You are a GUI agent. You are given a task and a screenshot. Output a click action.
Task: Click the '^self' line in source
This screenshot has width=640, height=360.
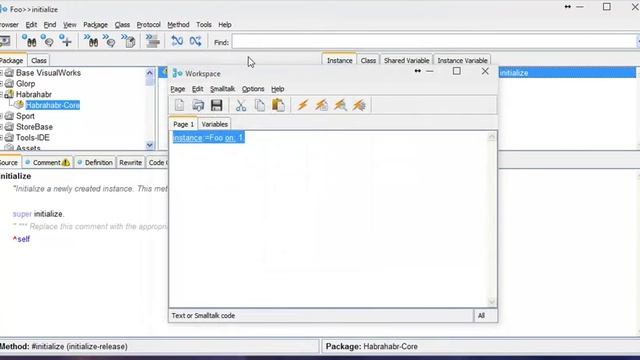[21, 239]
